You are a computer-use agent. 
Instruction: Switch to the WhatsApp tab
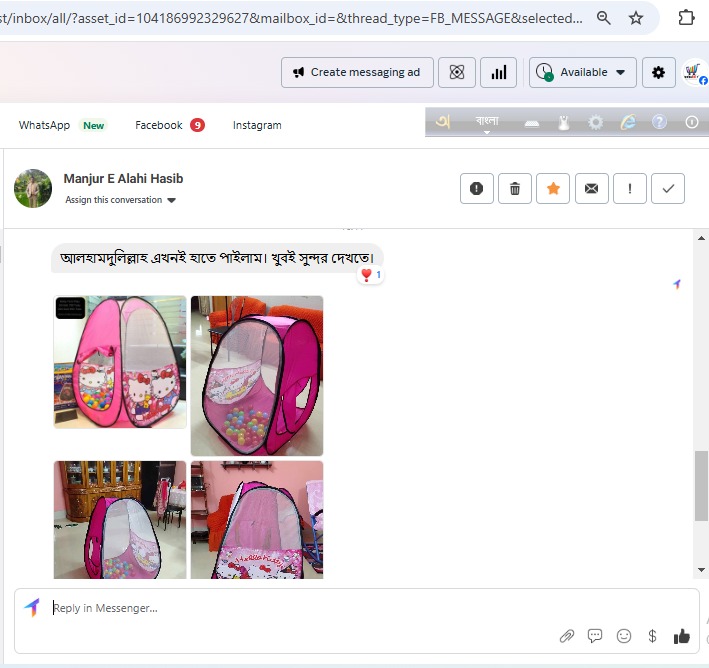coord(45,125)
